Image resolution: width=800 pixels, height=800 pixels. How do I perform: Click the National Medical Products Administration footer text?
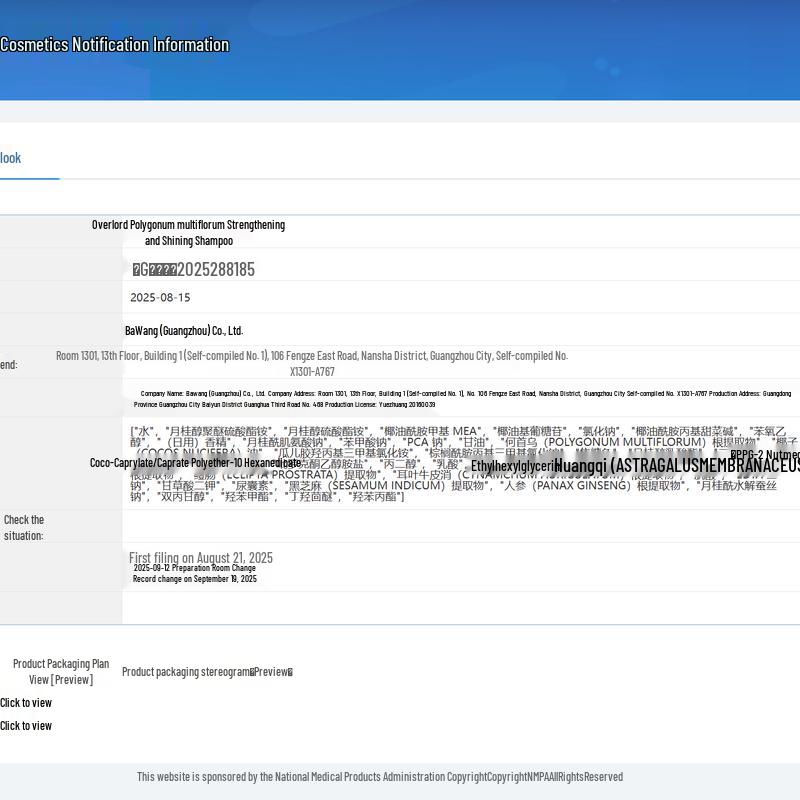(380, 777)
